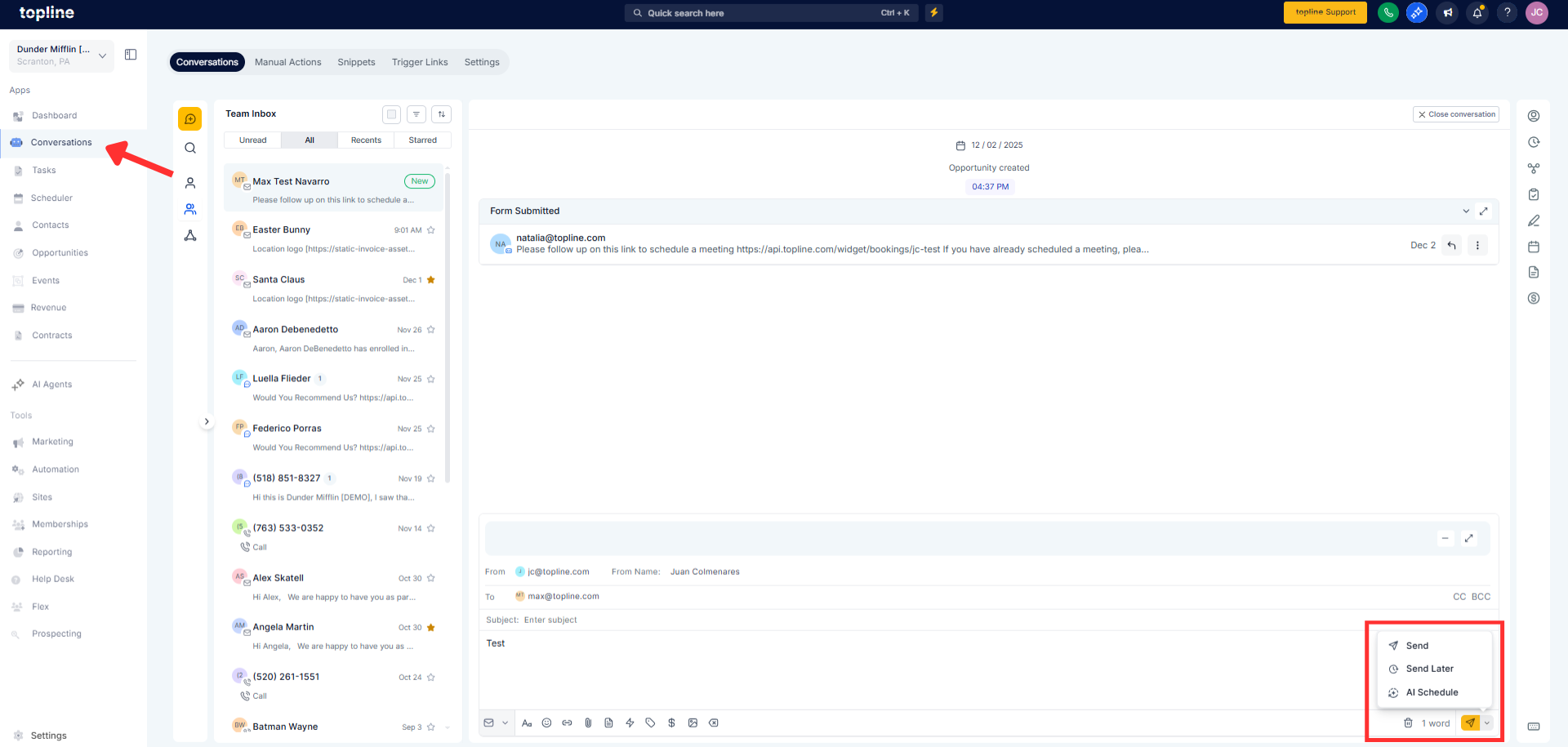Click the email Subject field

pos(988,620)
